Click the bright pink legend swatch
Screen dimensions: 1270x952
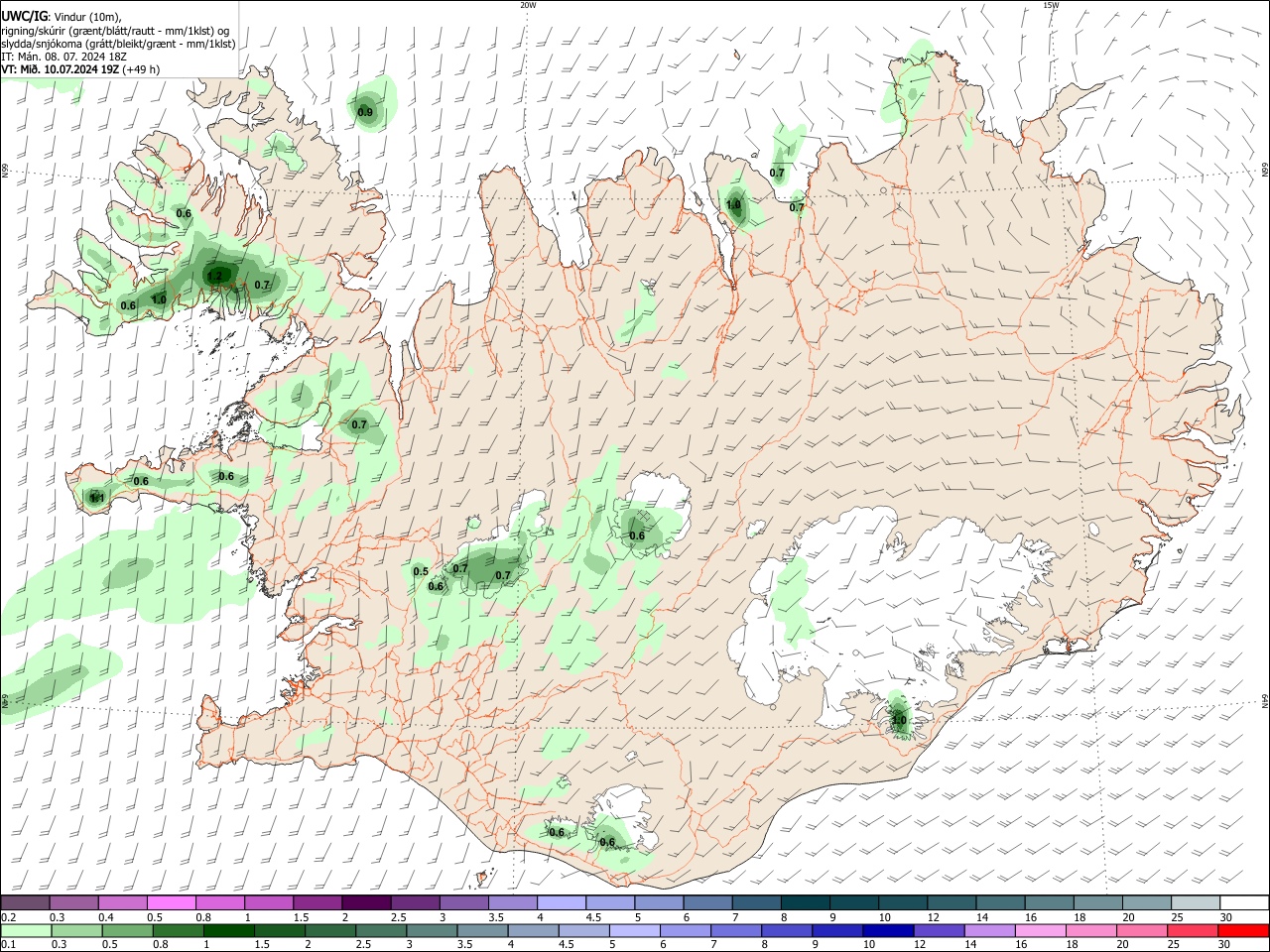[x=172, y=902]
